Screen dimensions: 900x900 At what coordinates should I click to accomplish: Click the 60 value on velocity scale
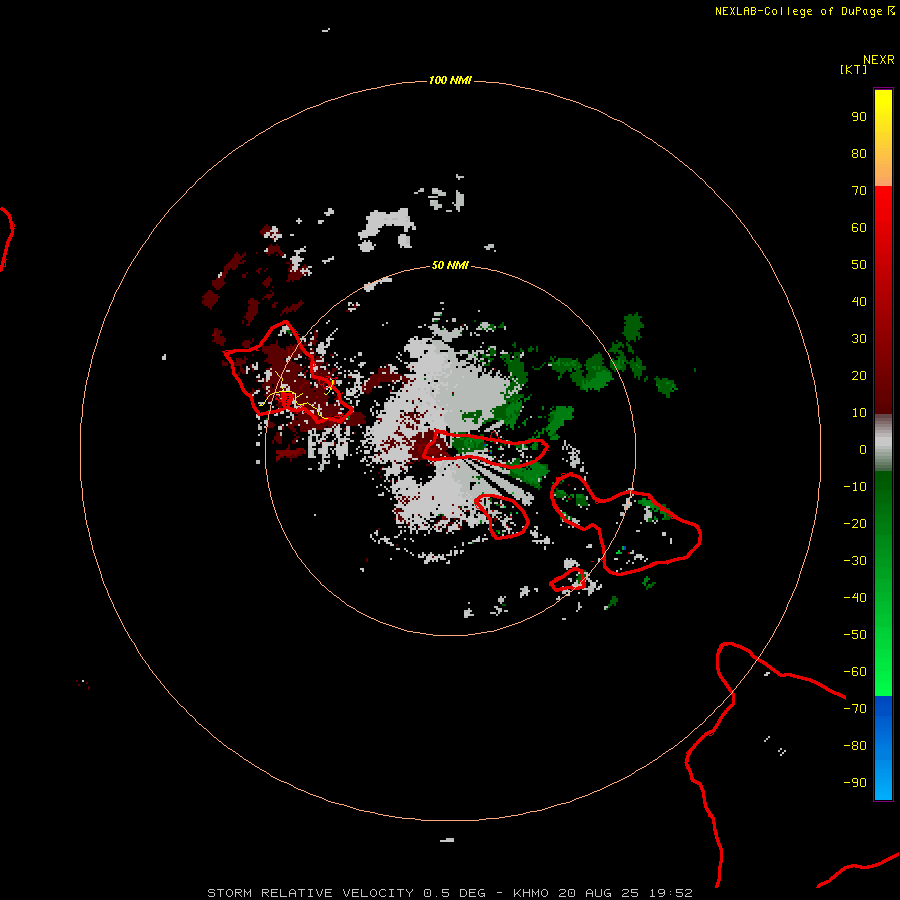[859, 227]
